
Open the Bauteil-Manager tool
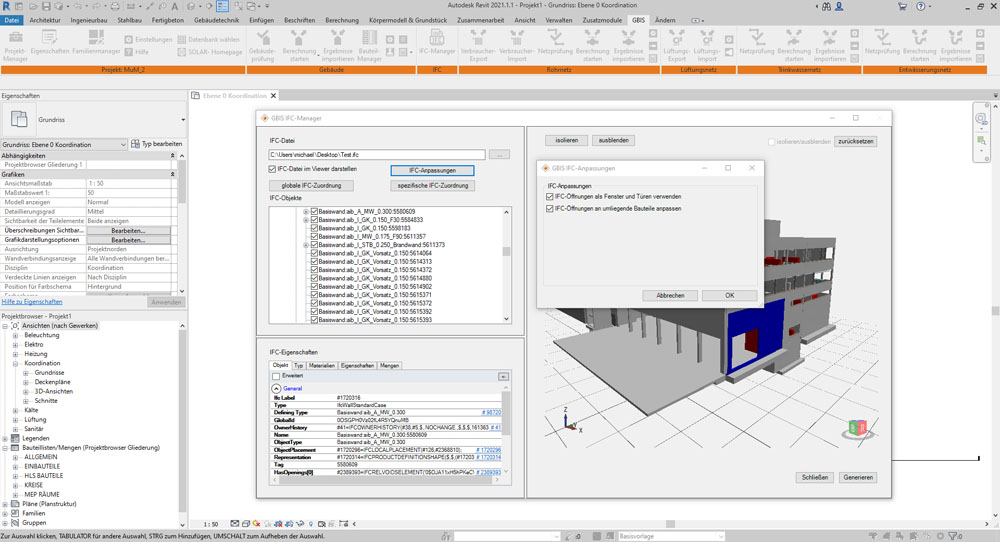tap(369, 46)
